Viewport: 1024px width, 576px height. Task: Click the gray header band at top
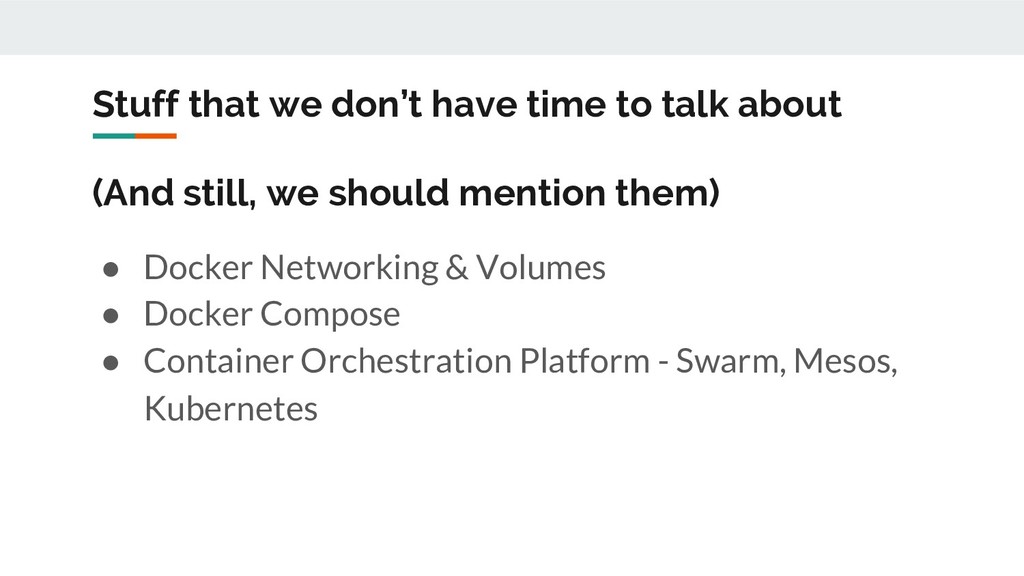coord(512,27)
